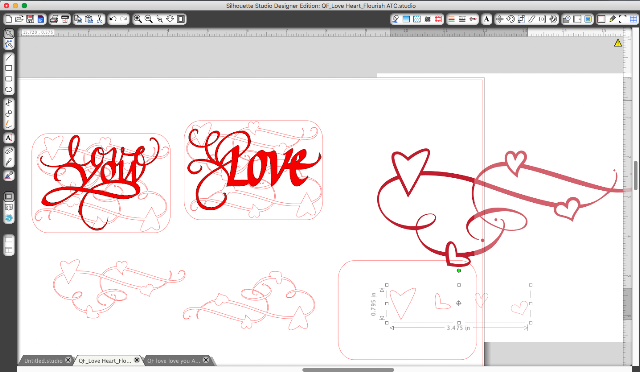Screen dimensions: 640x372
Task: Switch to Love you document tab
Action: 173,361
